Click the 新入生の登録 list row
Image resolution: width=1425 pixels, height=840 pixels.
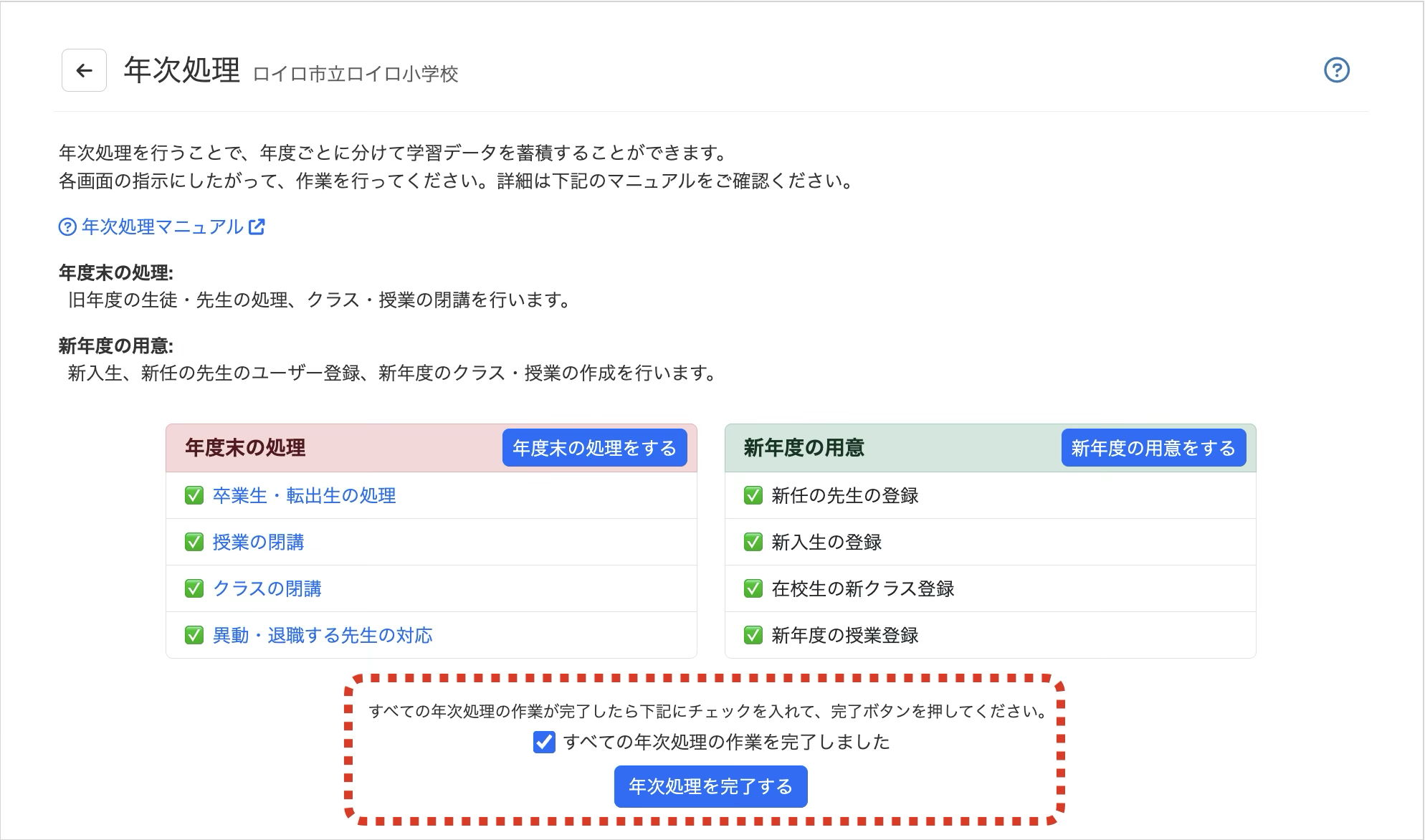coord(826,543)
